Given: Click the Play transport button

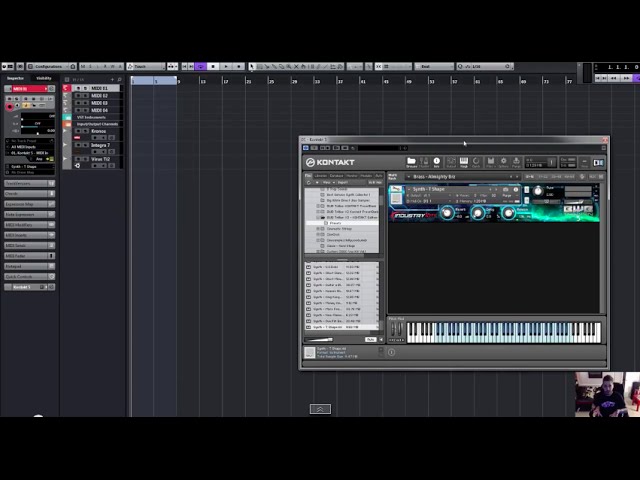Looking at the screenshot, I should [x=226, y=66].
